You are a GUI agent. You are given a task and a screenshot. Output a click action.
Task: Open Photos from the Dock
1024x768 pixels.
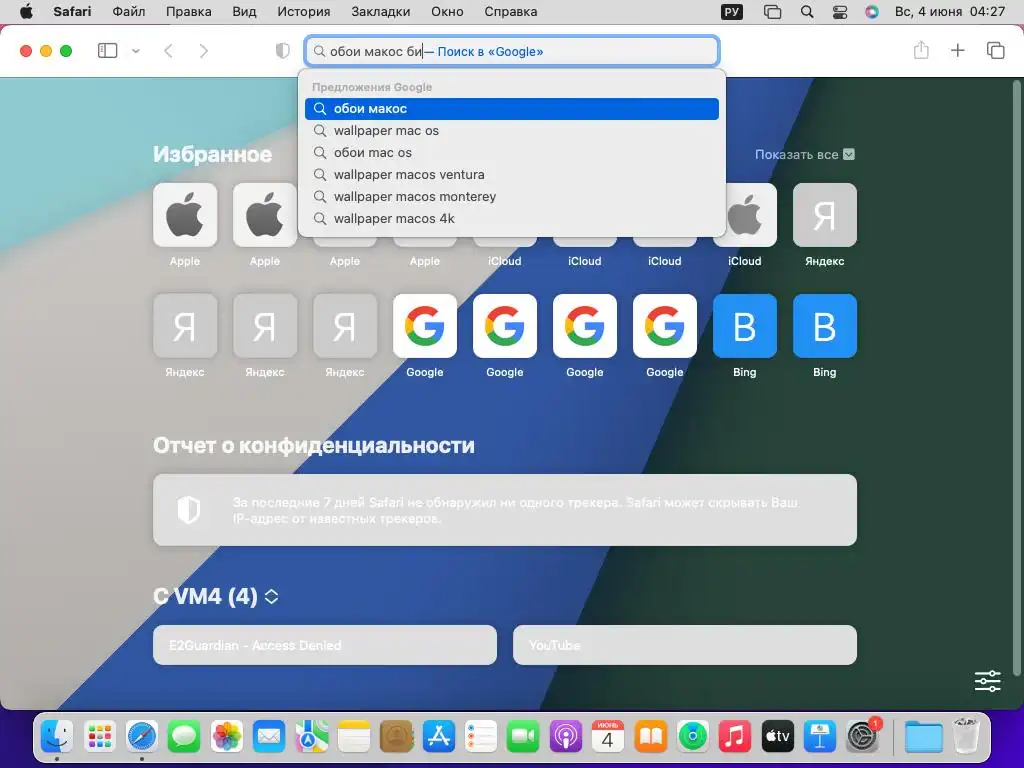tap(227, 737)
